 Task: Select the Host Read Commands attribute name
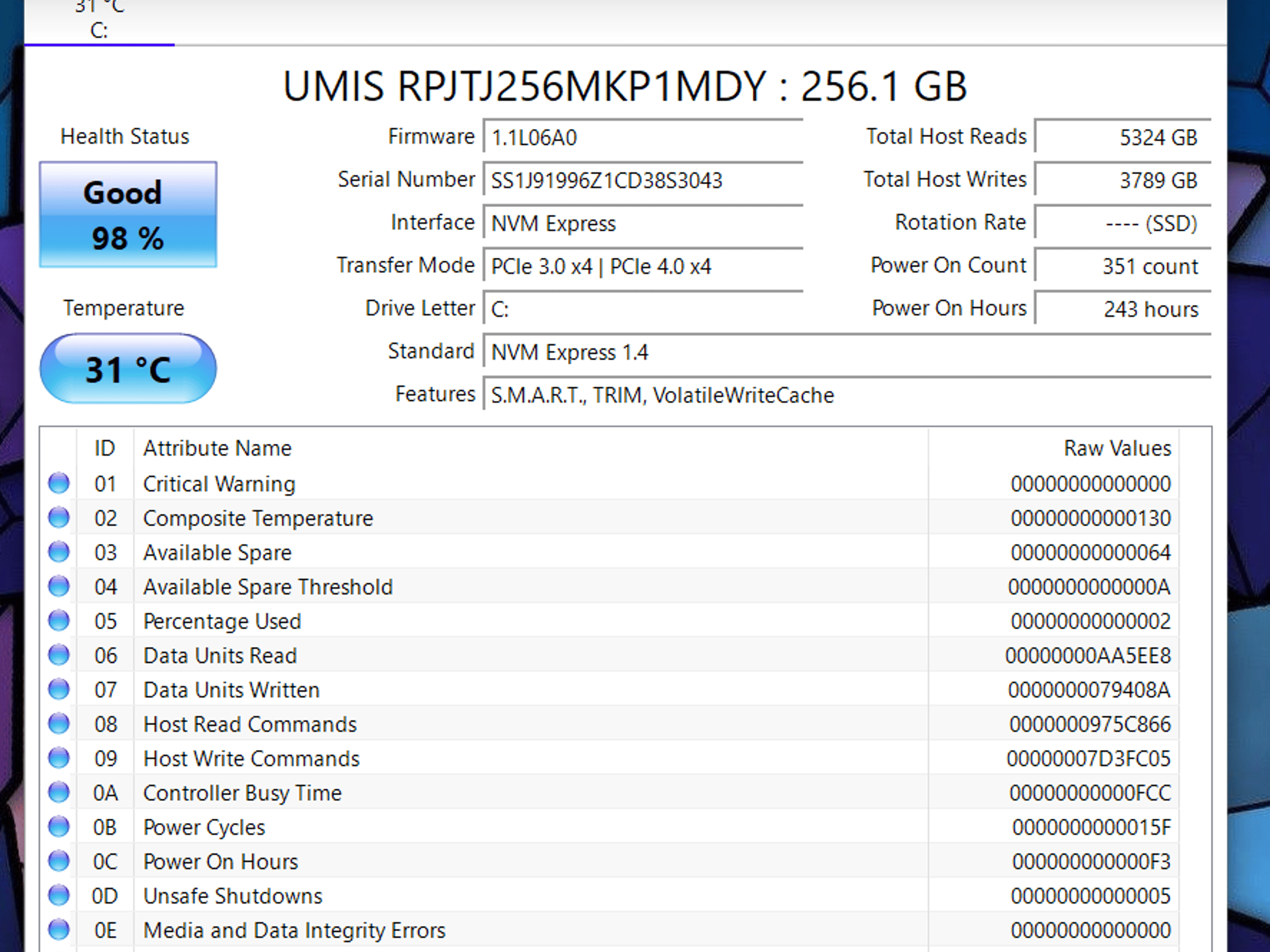(x=250, y=725)
